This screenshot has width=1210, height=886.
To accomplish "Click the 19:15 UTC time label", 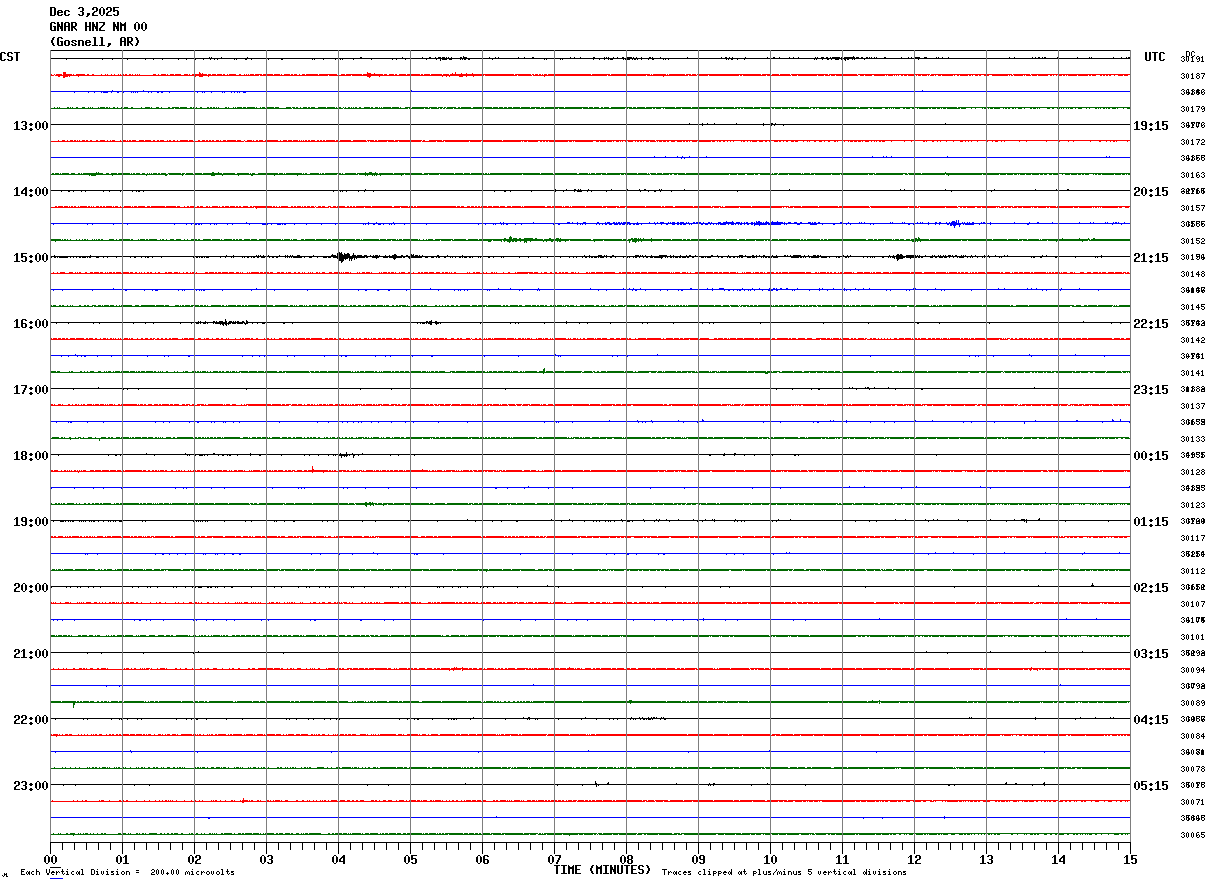I will [1151, 125].
